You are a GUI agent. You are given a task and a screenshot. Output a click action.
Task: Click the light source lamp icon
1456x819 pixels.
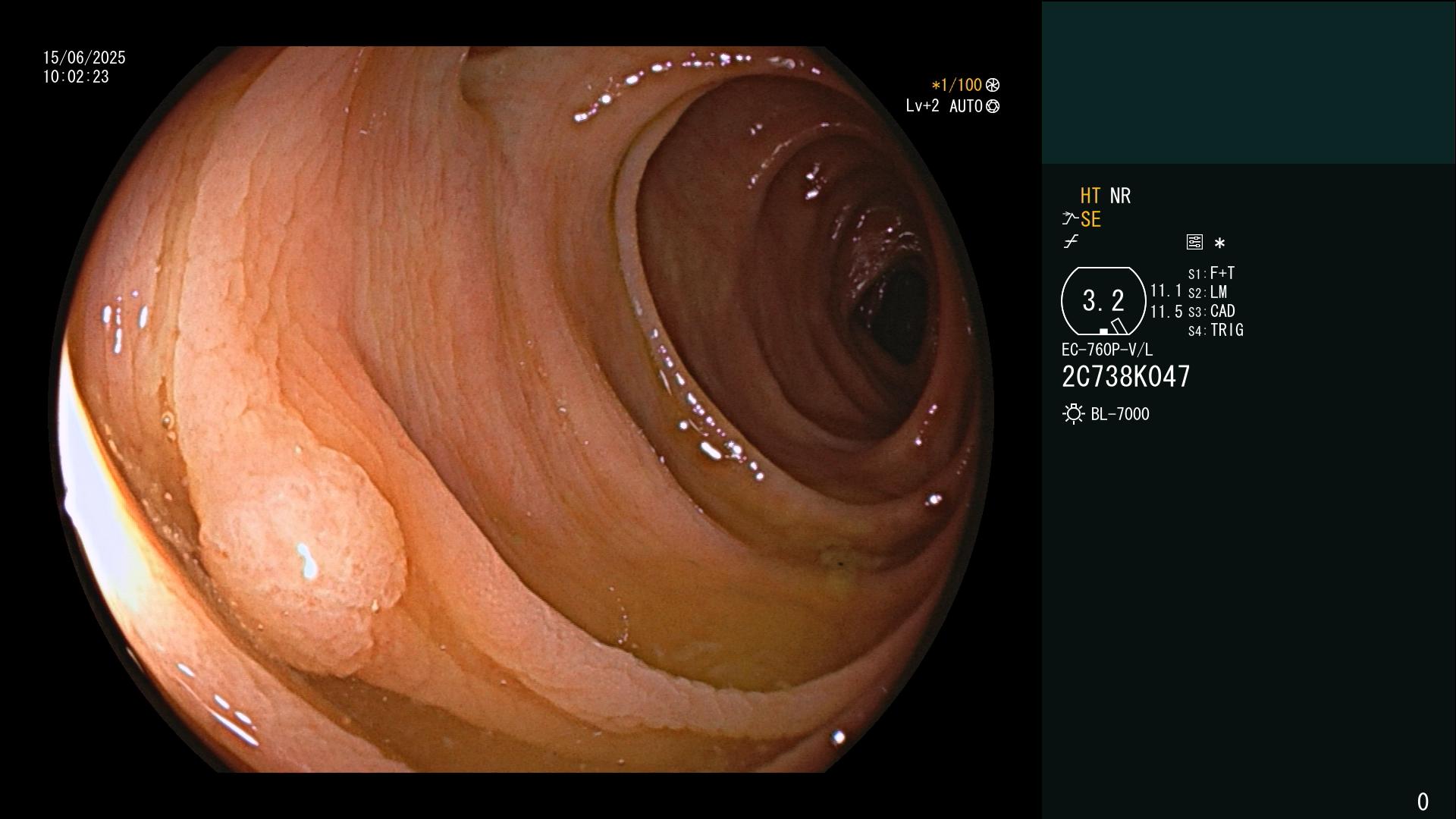coord(1073,414)
